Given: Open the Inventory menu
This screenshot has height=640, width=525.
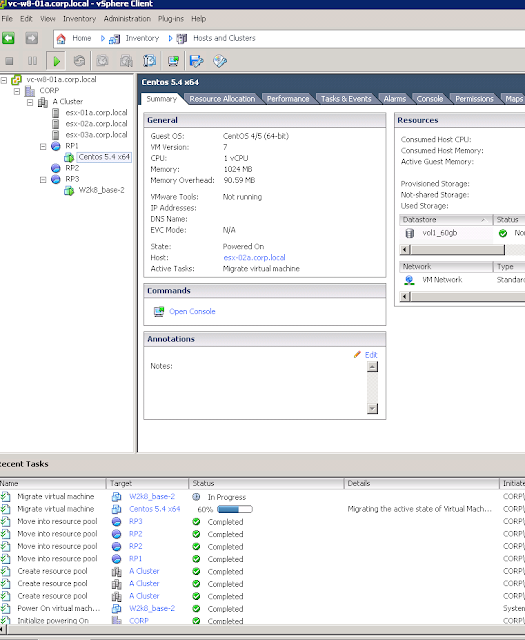Looking at the screenshot, I should tap(79, 19).
